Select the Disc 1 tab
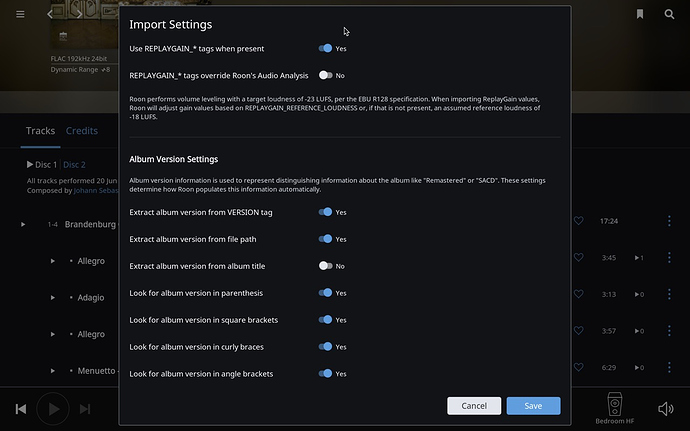The width and height of the screenshot is (690, 431). 42,165
